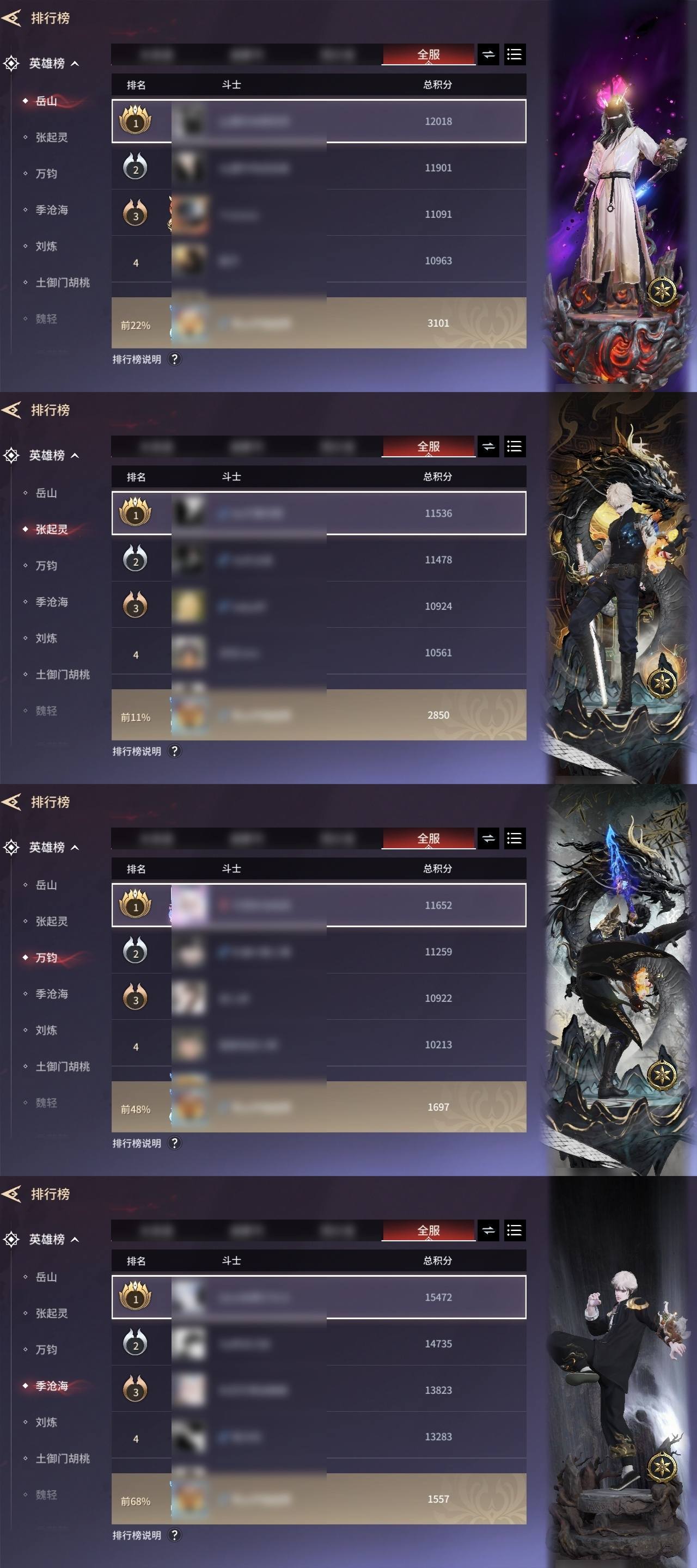Click the highlighted 前48% player row with score 1697

point(319,1107)
